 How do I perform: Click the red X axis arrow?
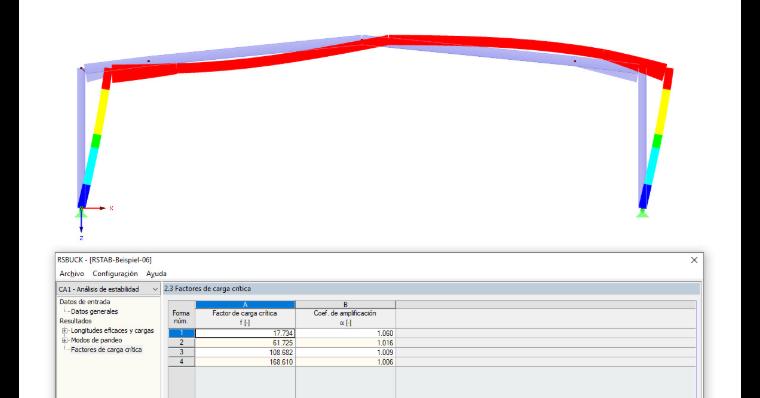click(x=95, y=208)
